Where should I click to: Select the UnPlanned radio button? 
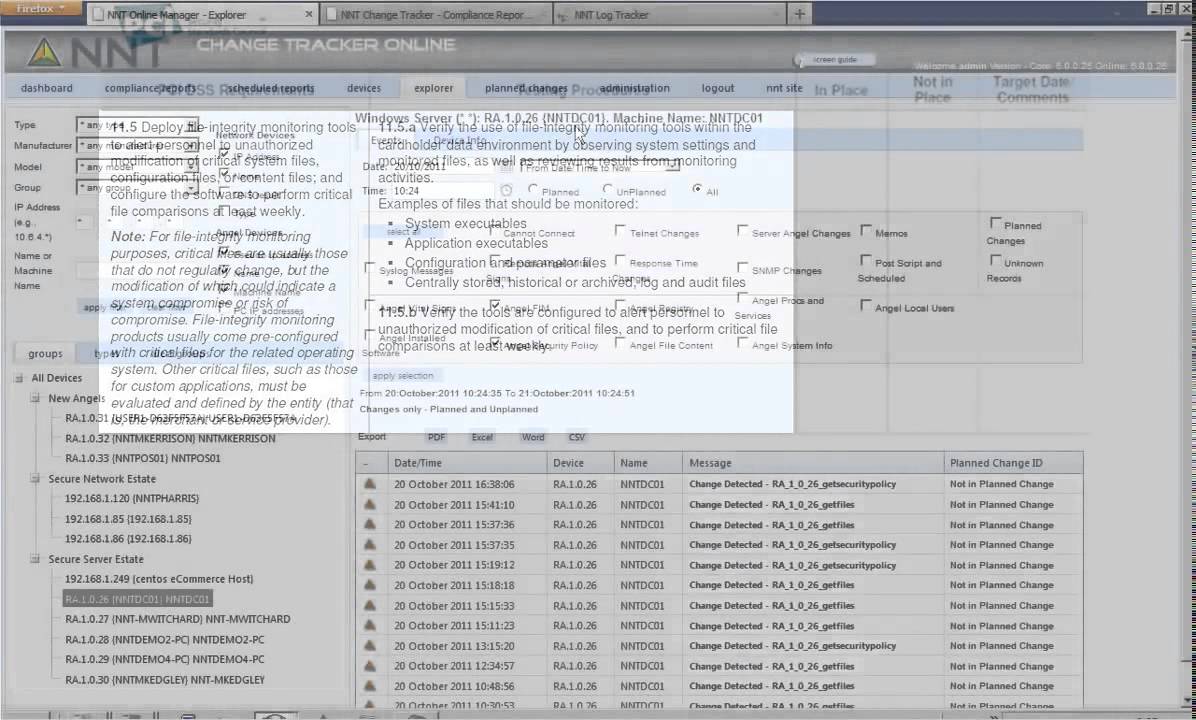tap(607, 188)
